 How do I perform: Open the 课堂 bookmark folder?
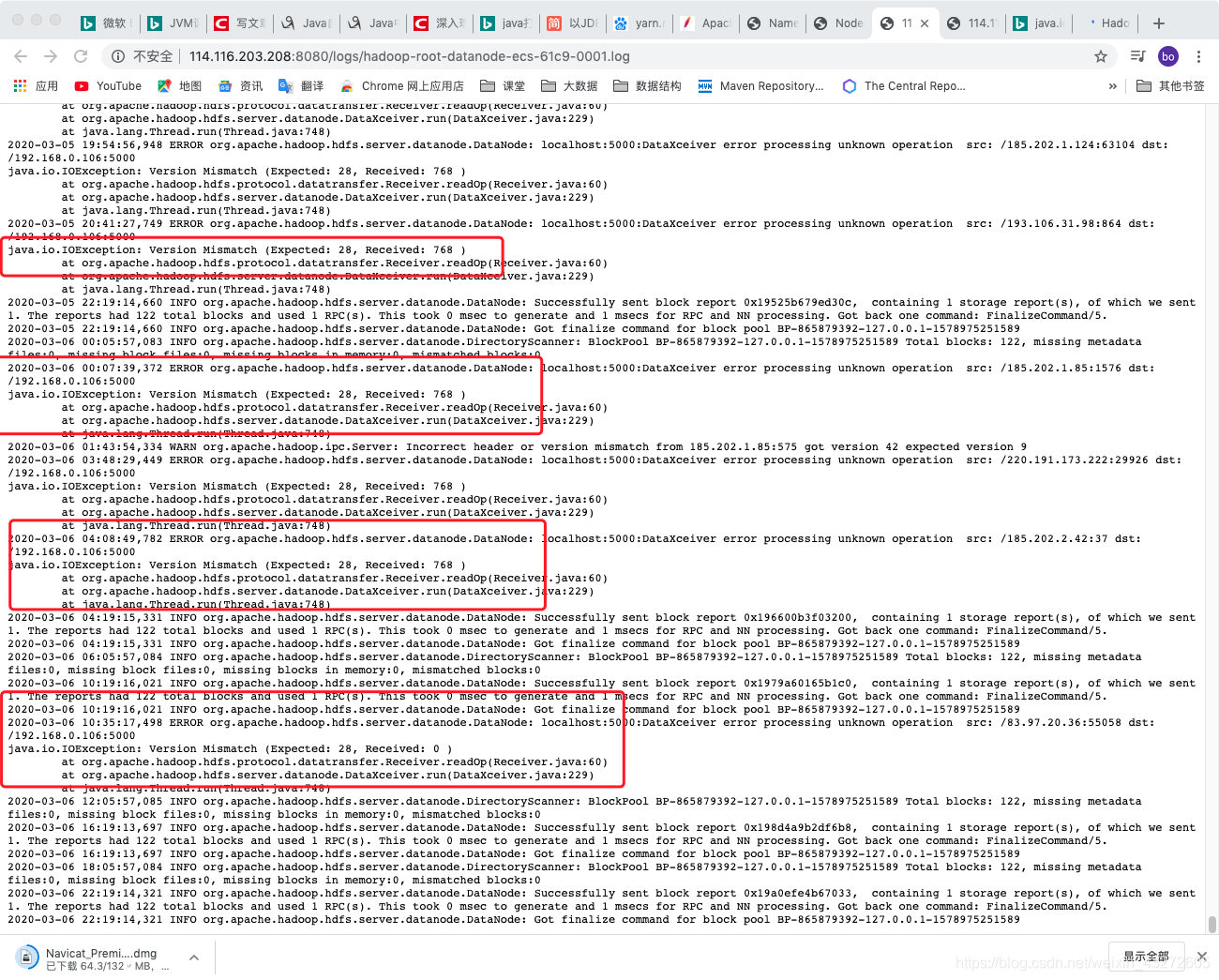click(503, 85)
